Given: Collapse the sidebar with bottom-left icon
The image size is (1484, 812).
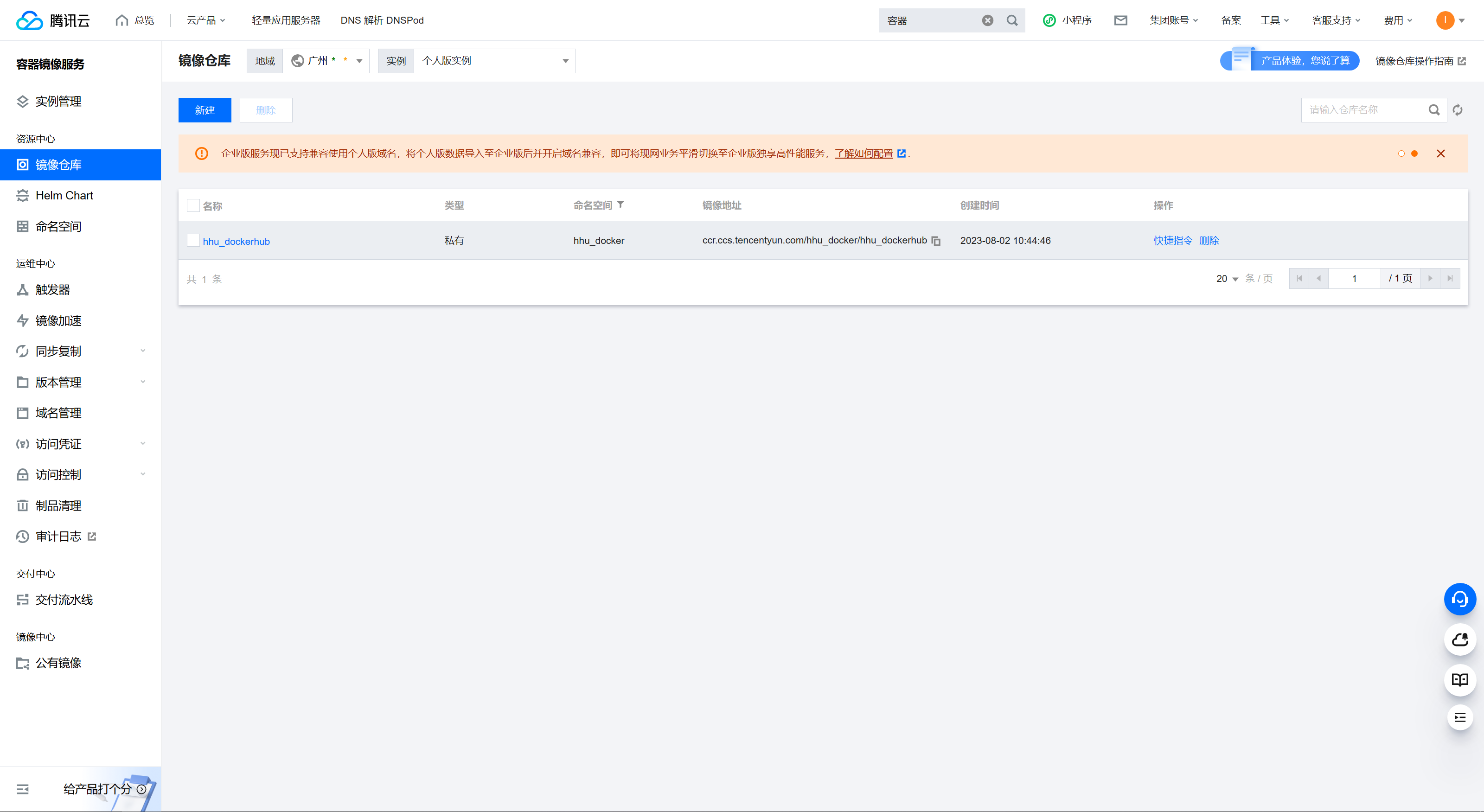Looking at the screenshot, I should click(x=22, y=789).
